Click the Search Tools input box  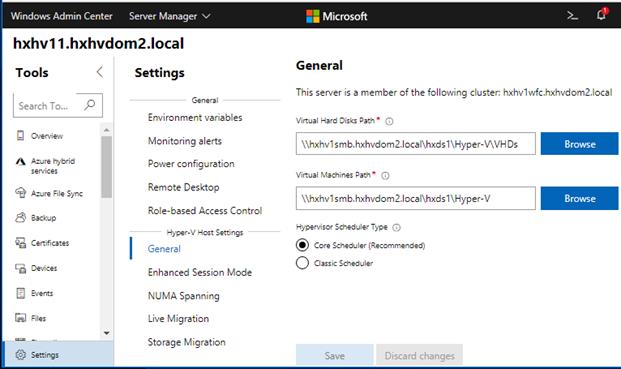tap(58, 105)
